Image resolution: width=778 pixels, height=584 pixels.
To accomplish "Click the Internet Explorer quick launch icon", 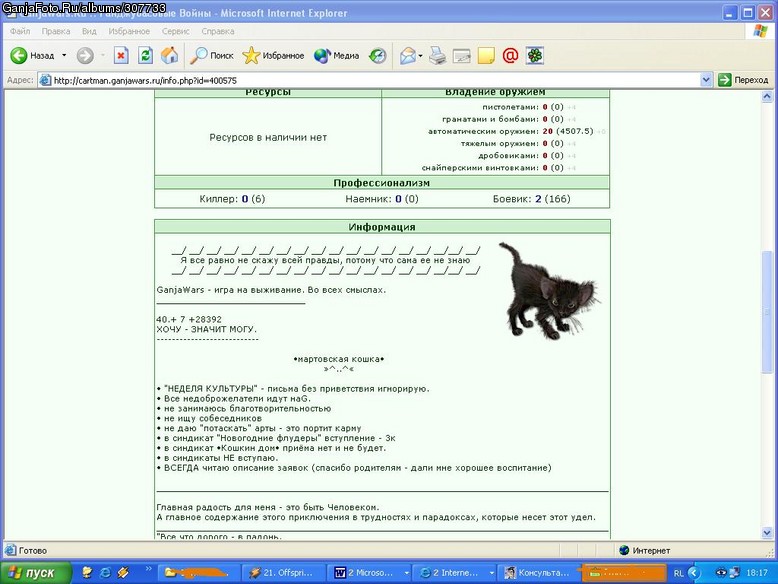I will pyautogui.click(x=105, y=573).
